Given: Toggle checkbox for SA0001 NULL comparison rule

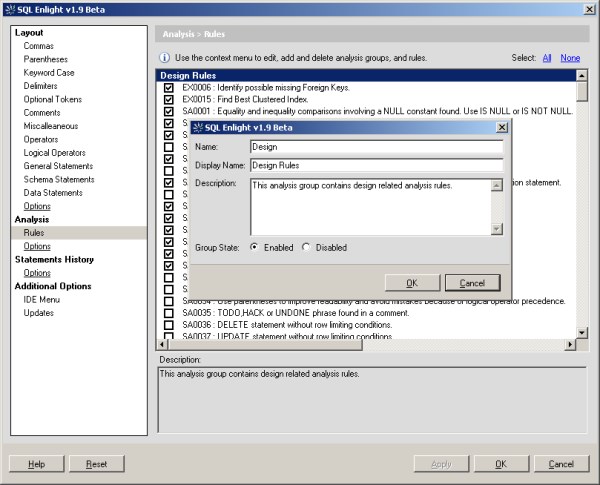Looking at the screenshot, I should click(x=168, y=111).
